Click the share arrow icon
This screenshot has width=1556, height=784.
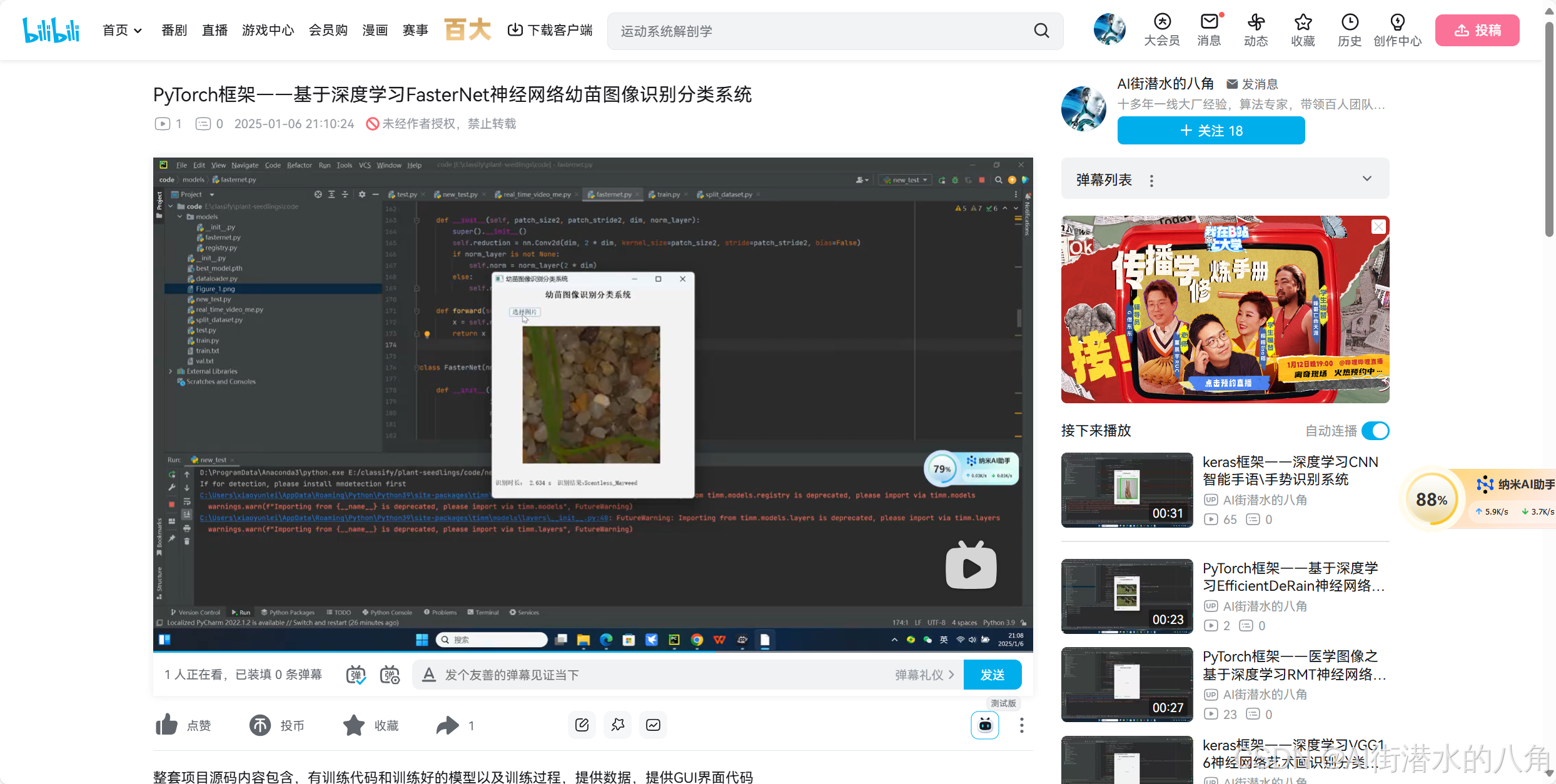click(x=447, y=725)
